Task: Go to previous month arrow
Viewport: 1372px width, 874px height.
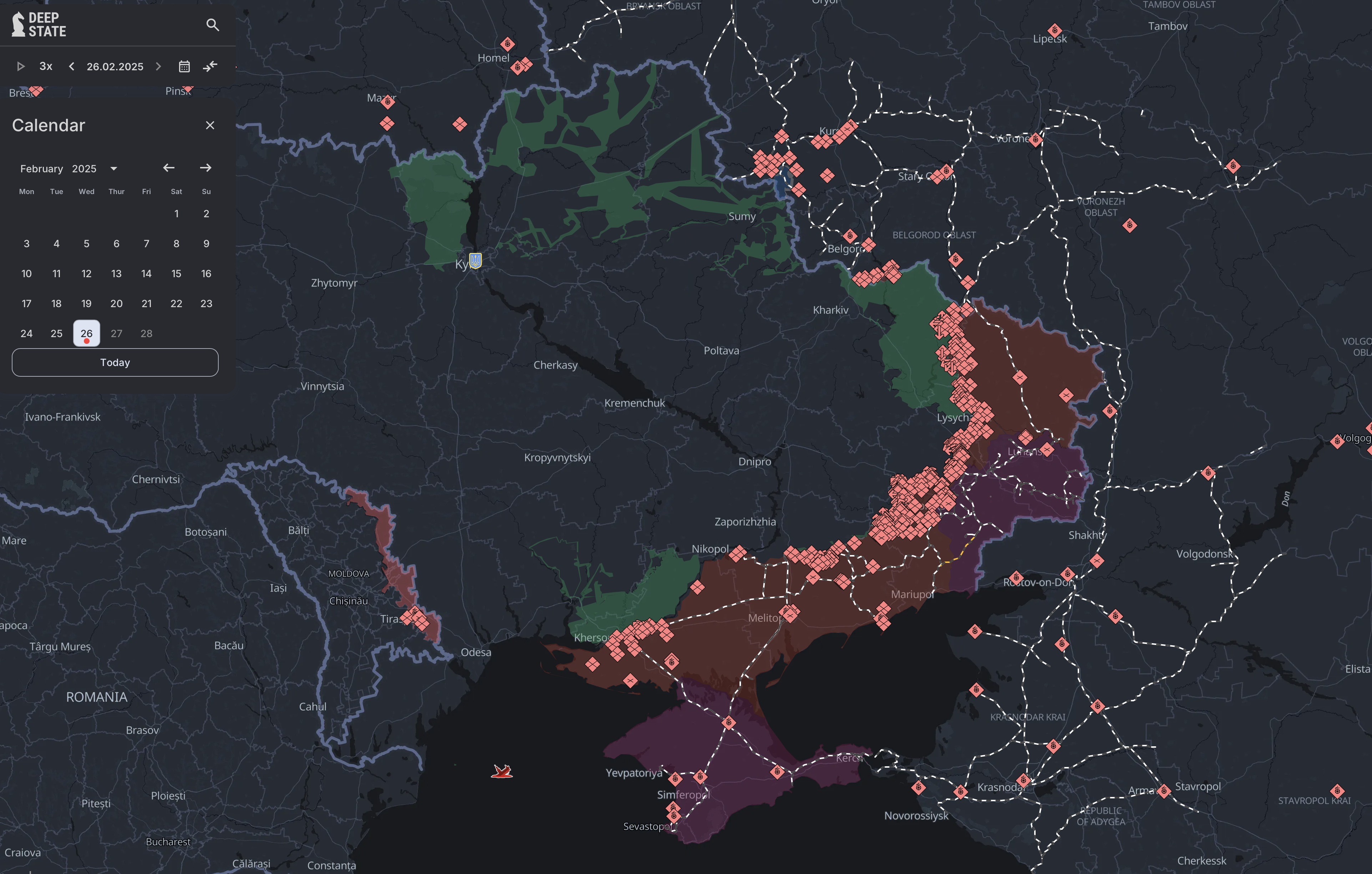Action: tap(169, 168)
